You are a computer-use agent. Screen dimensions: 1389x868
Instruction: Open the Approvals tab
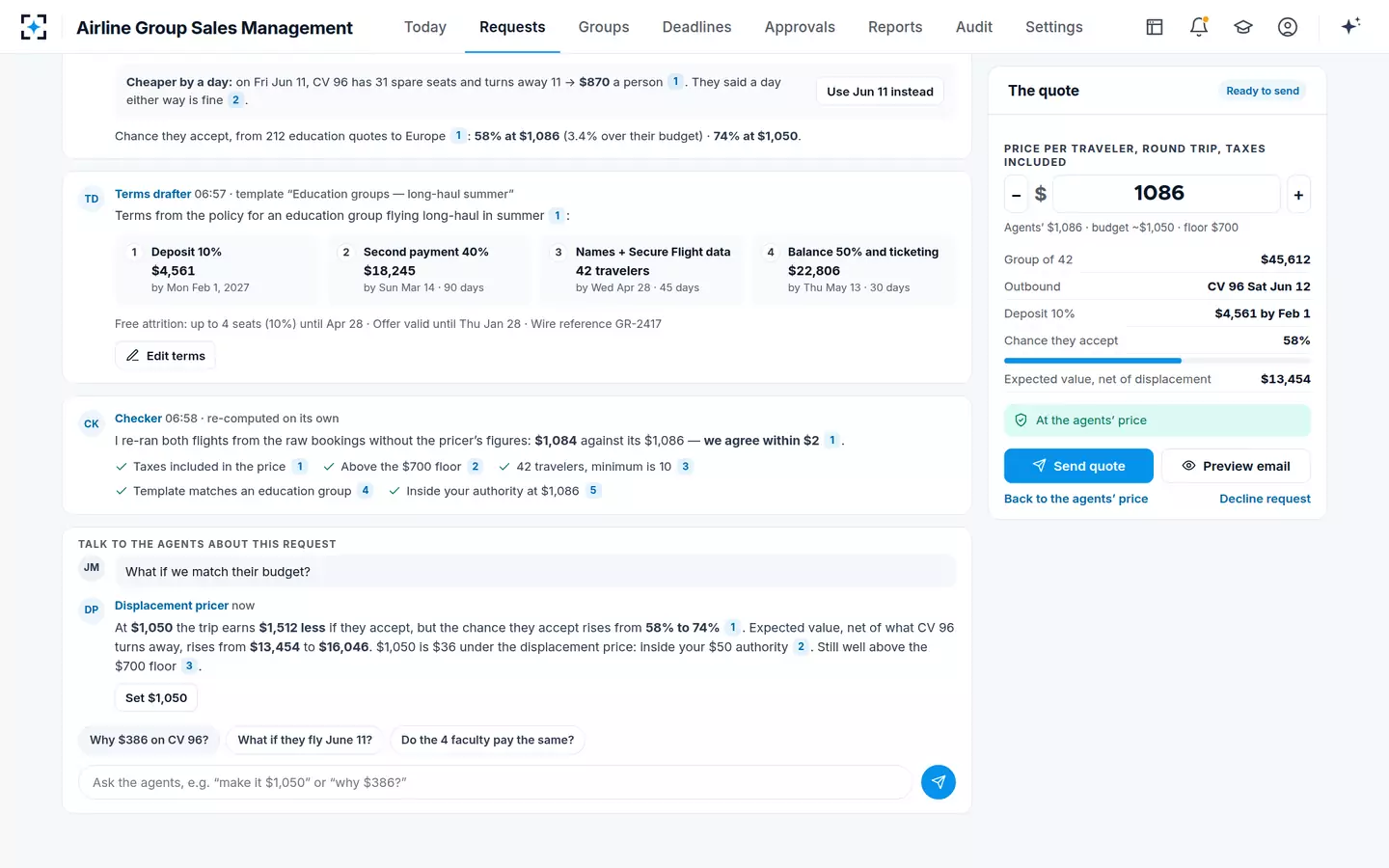[x=800, y=27]
